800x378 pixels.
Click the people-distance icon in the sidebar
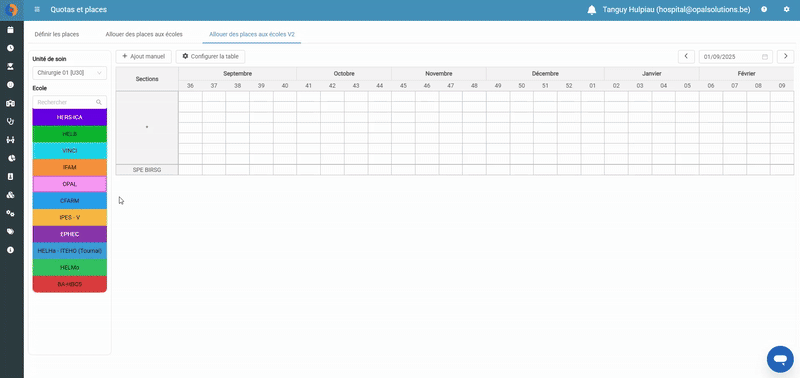[10, 140]
